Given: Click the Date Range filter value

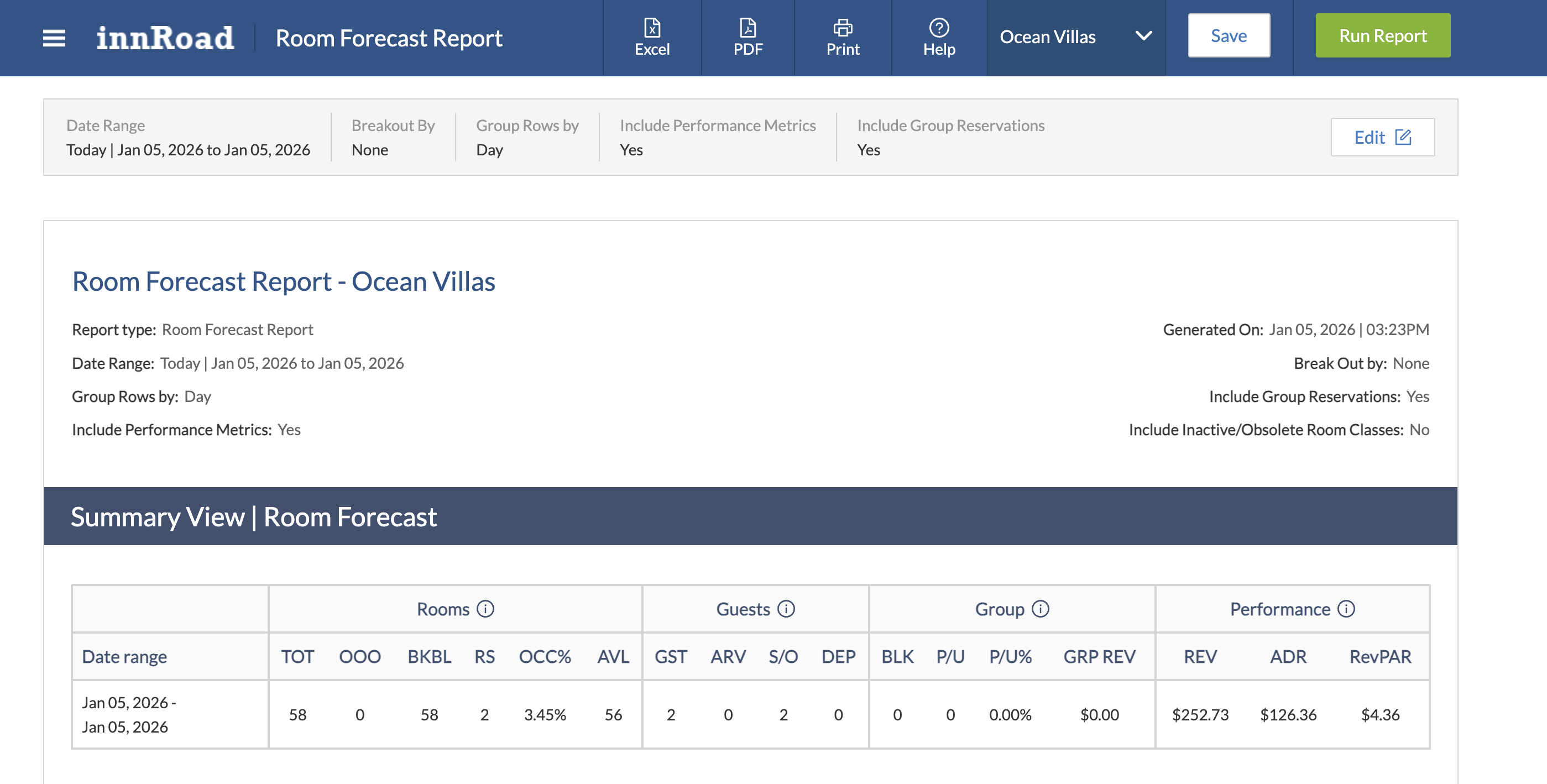Looking at the screenshot, I should [188, 150].
